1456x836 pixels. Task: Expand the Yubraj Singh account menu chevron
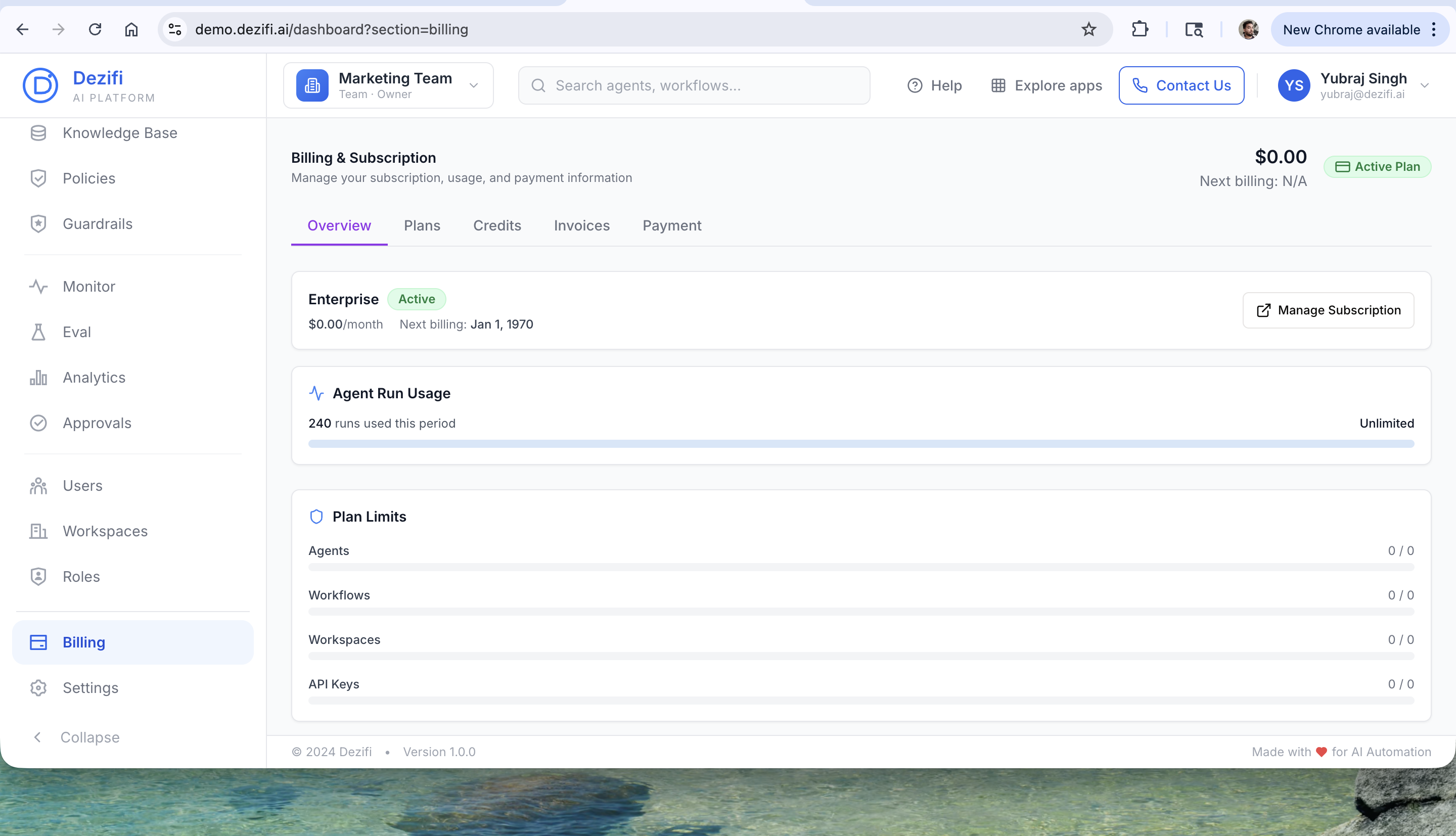point(1425,85)
